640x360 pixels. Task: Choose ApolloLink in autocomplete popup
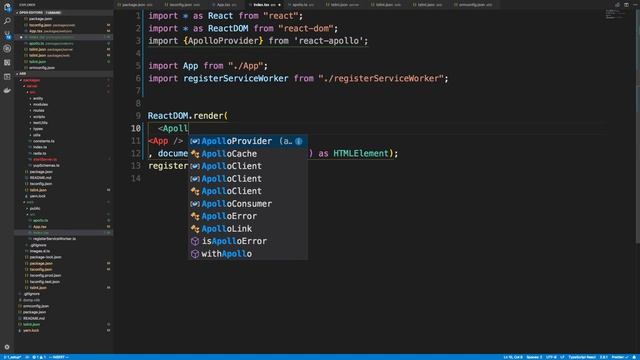[x=248, y=229]
